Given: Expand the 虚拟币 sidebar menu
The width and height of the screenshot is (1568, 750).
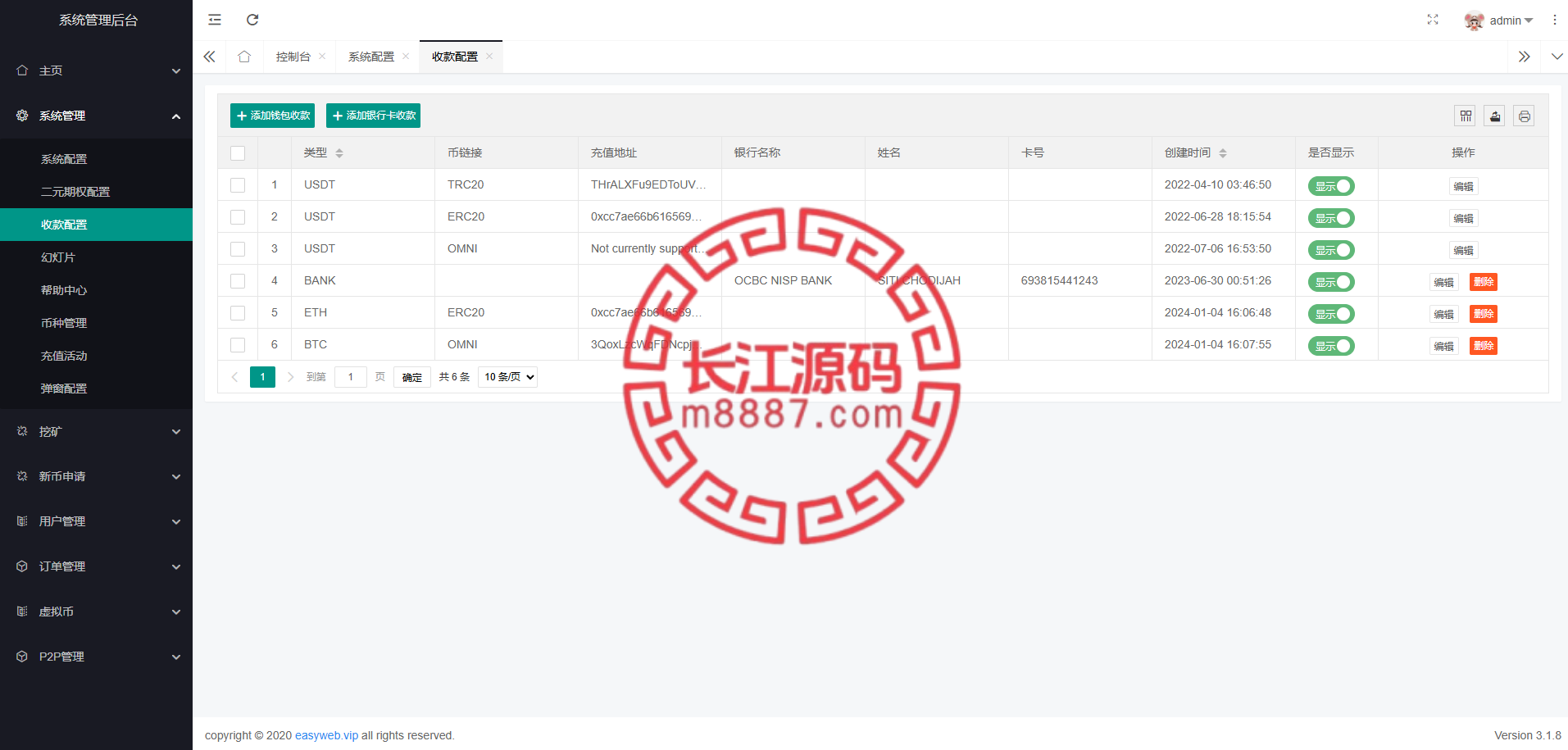Looking at the screenshot, I should click(96, 611).
